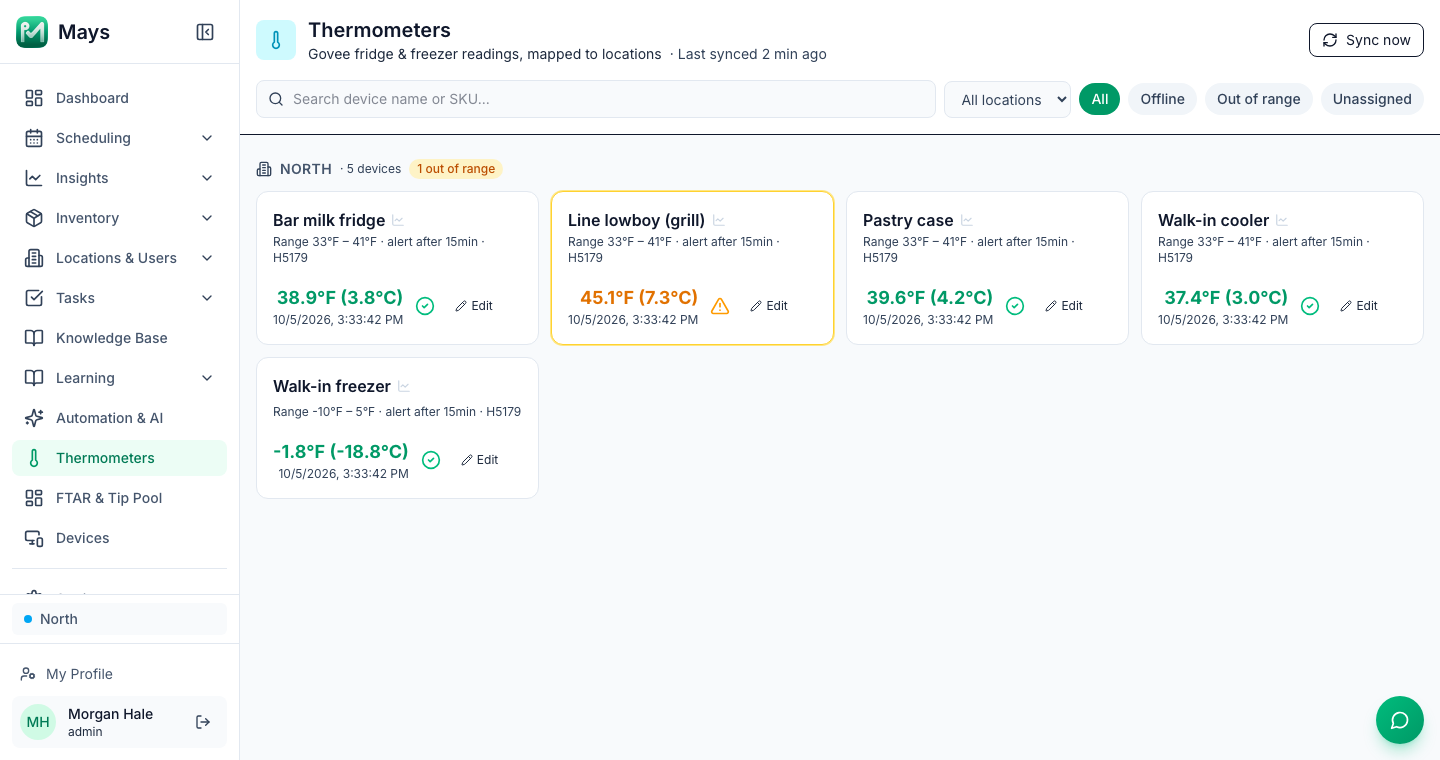Expand the Inventory menu
The width and height of the screenshot is (1440, 760).
(120, 218)
